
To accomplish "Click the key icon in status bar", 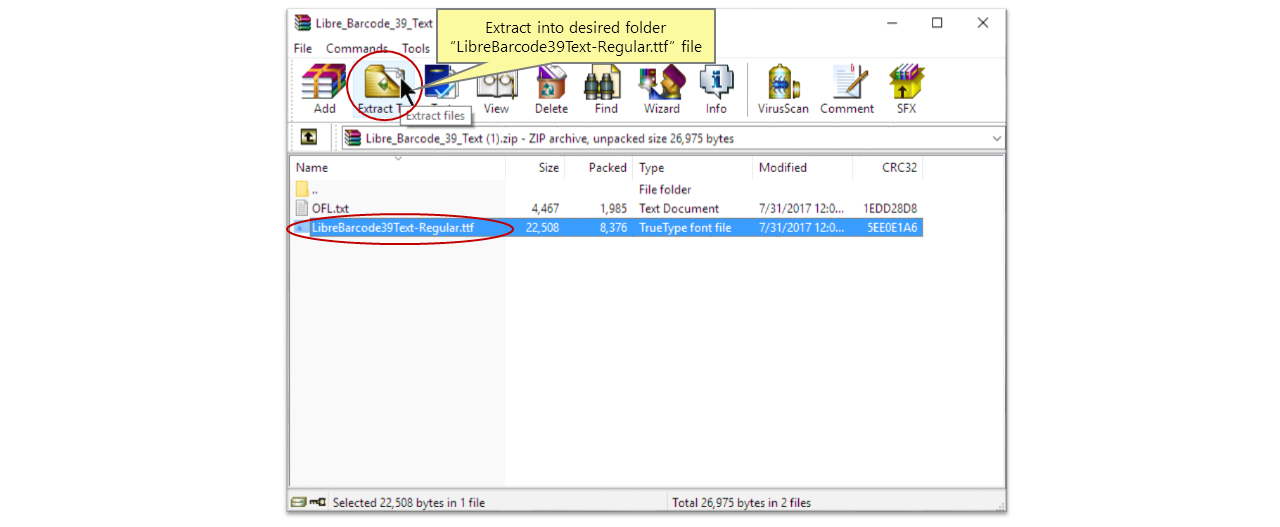I will tap(316, 502).
